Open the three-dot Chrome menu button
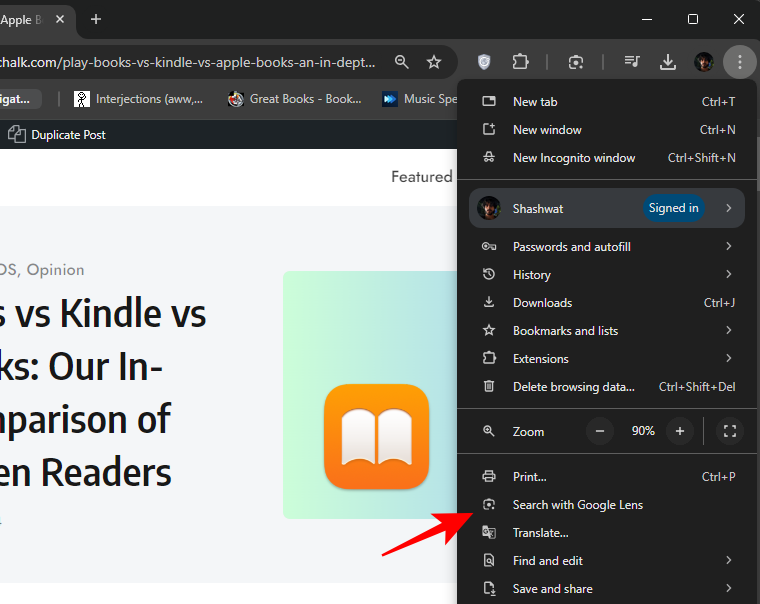 coord(739,62)
